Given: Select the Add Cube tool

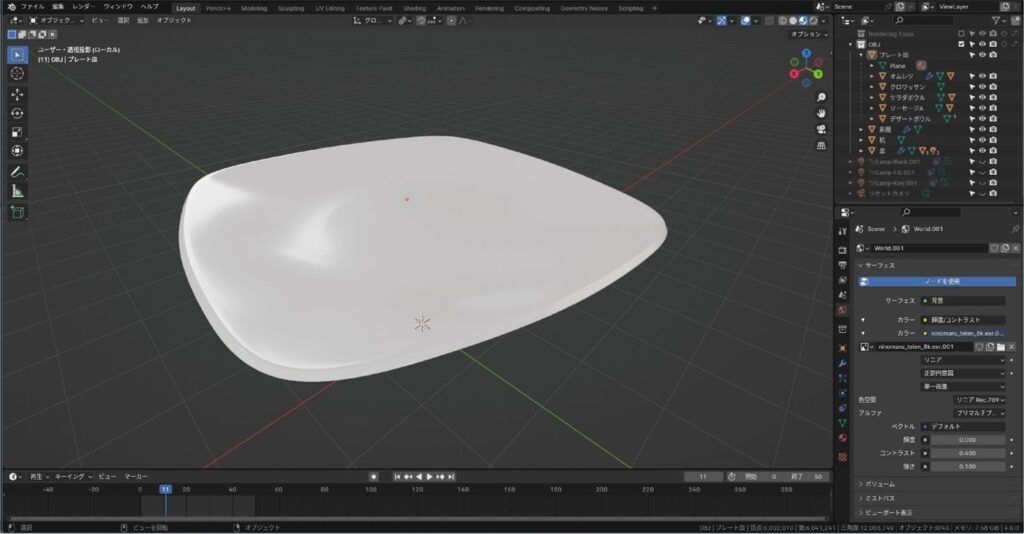Looking at the screenshot, I should click(17, 212).
